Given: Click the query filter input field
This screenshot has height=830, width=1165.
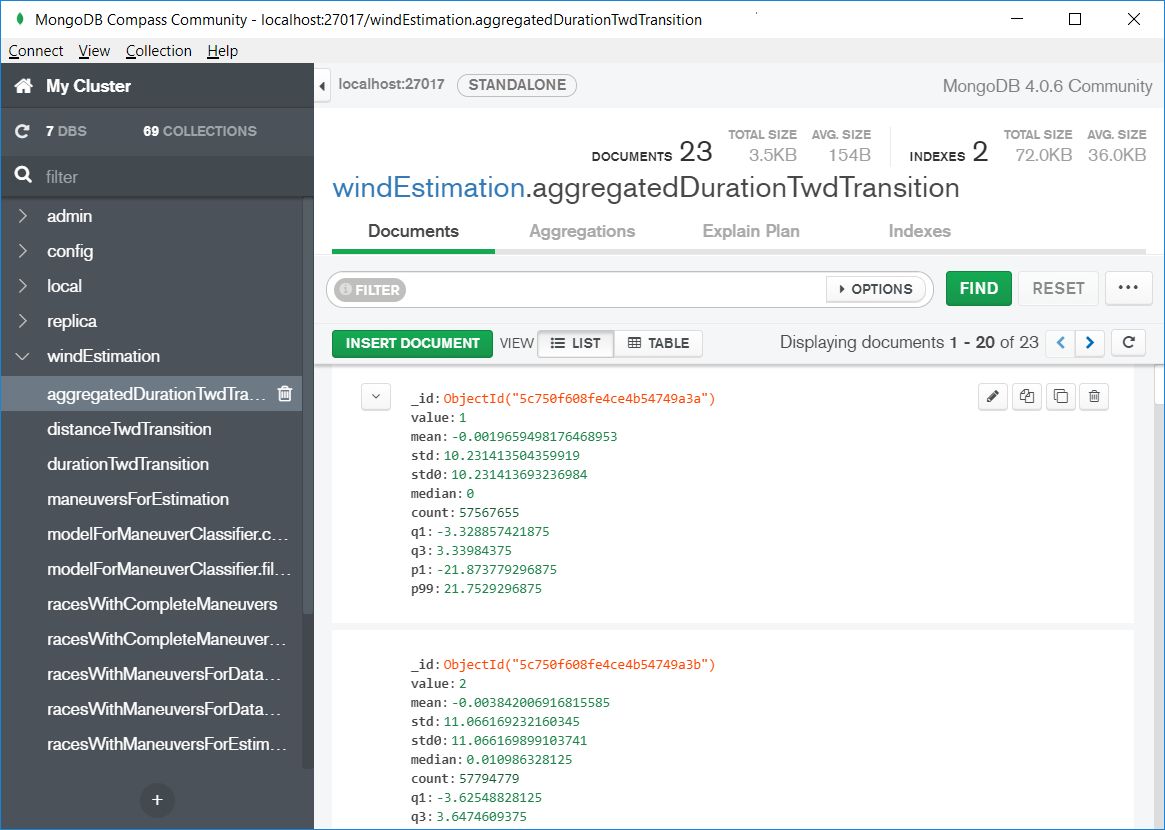Looking at the screenshot, I should (615, 290).
